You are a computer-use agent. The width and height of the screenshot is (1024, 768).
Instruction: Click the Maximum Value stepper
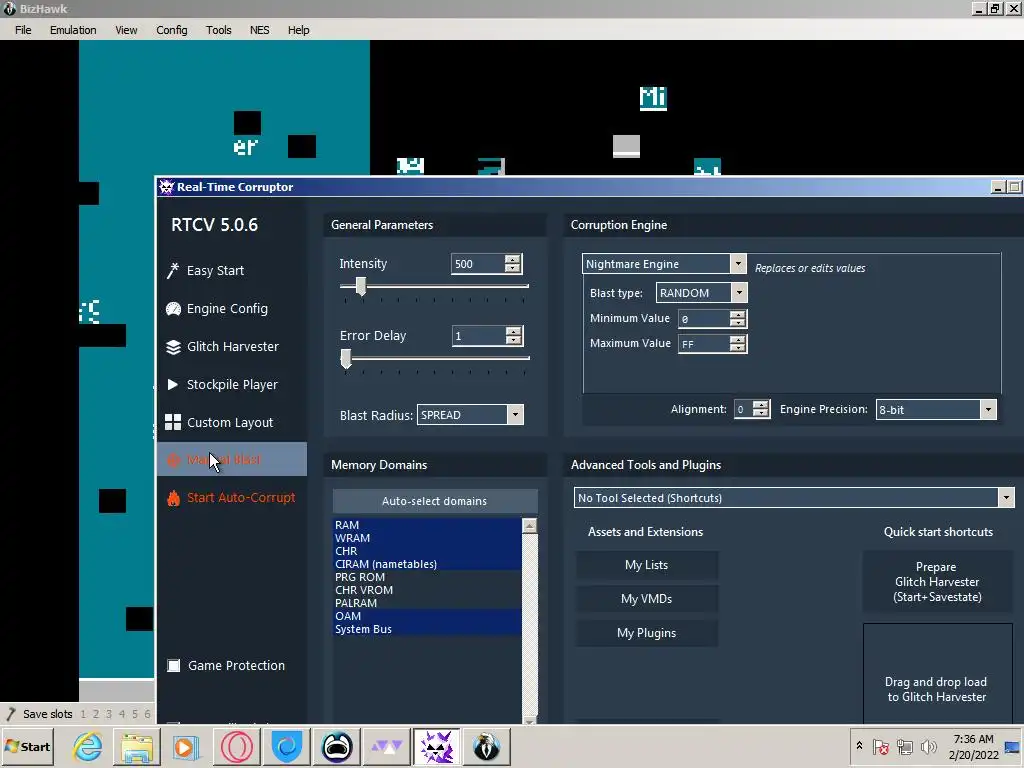pyautogui.click(x=738, y=344)
